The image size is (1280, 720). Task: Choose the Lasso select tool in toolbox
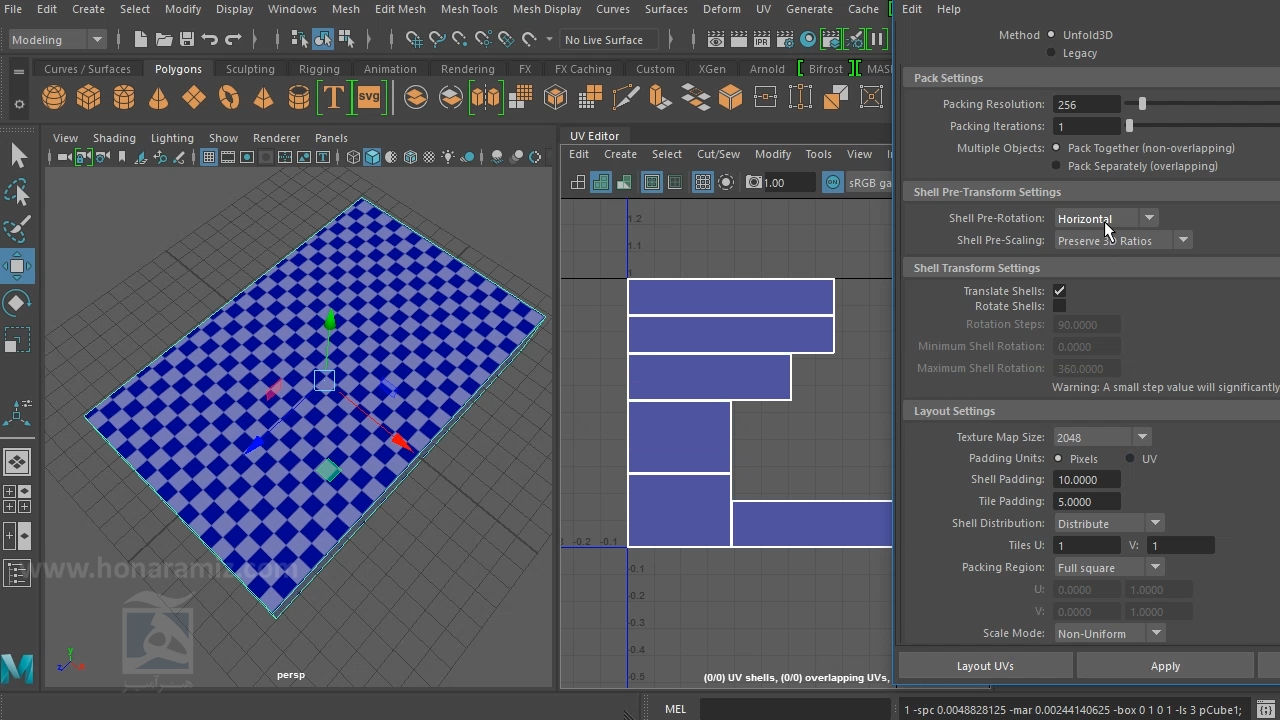18,192
